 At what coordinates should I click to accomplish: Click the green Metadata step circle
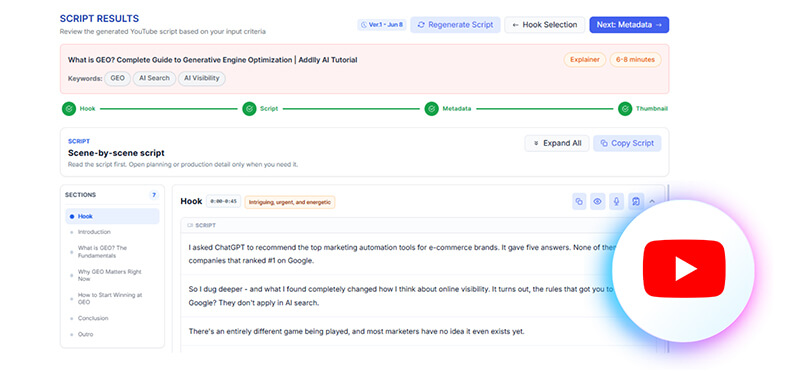point(432,109)
